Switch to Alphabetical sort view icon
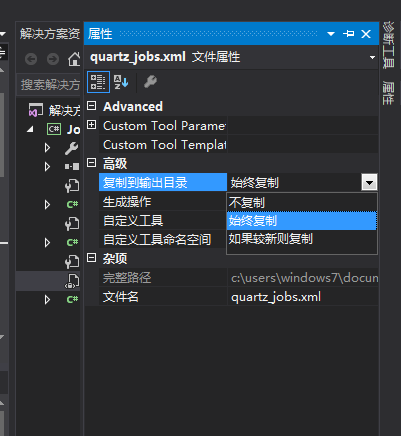Viewport: 401px width, 436px height. coord(121,82)
